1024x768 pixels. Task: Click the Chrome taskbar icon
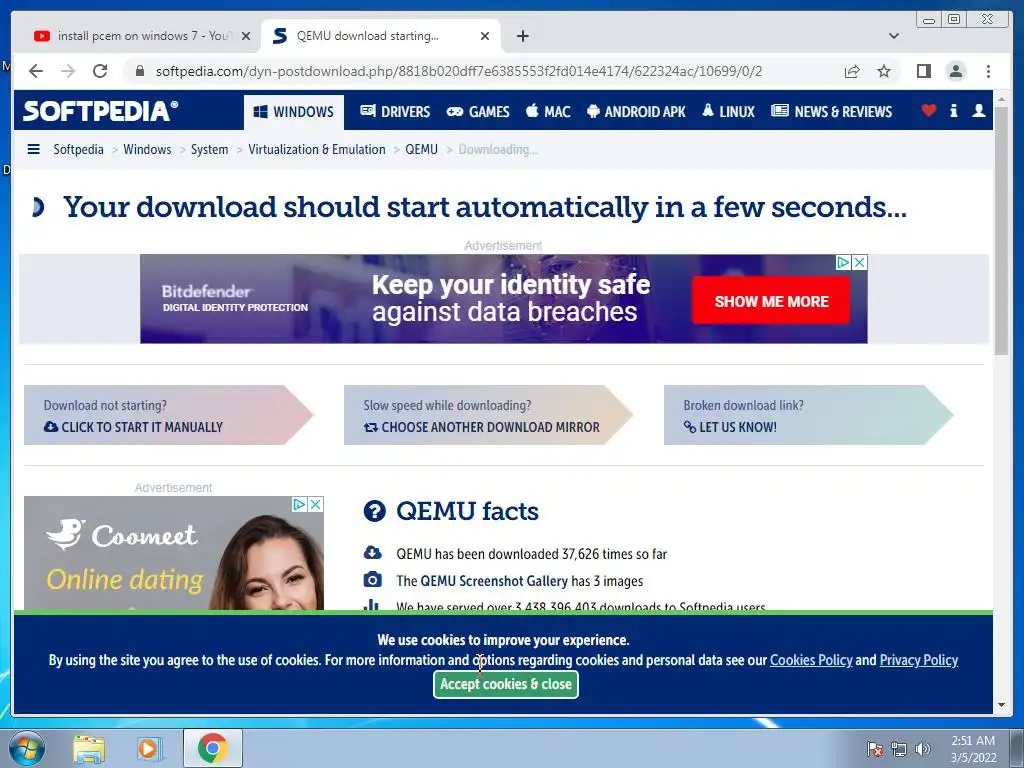212,748
